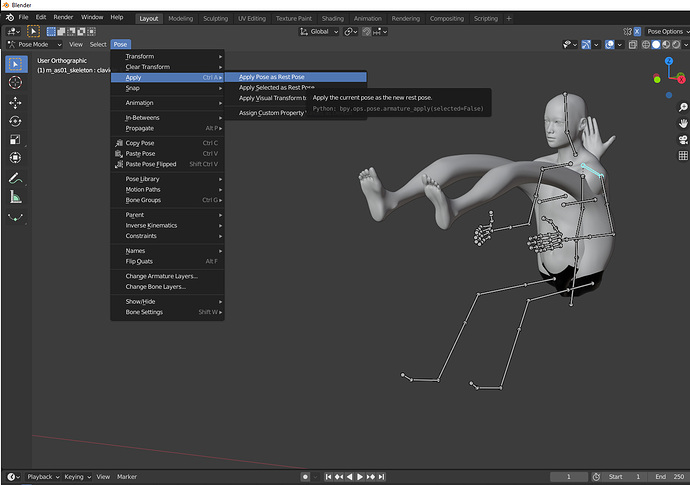The height and width of the screenshot is (485, 690).
Task: Select the Annotate tool
Action: point(15,178)
